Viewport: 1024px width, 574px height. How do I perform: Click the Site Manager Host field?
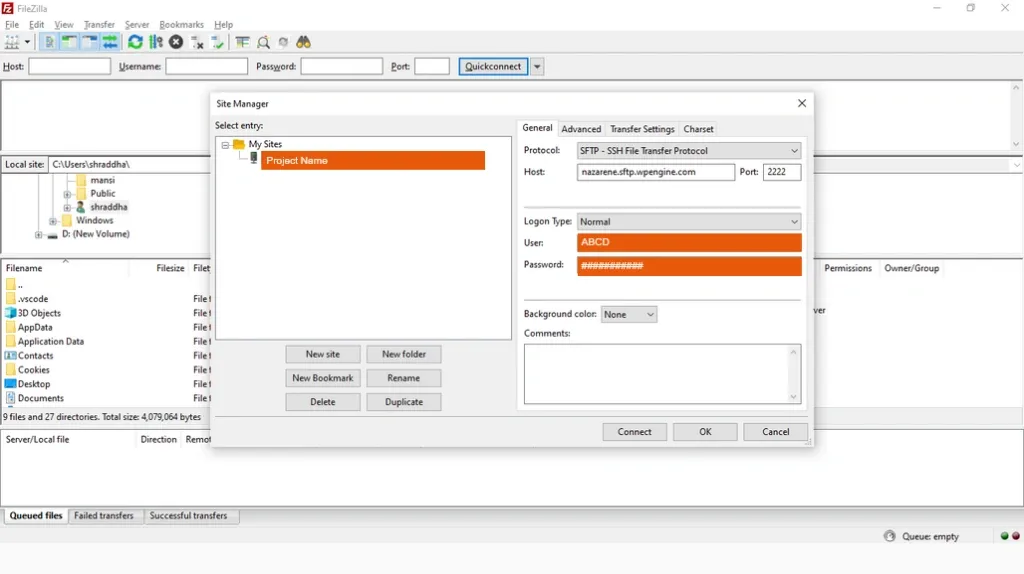[x=656, y=172]
